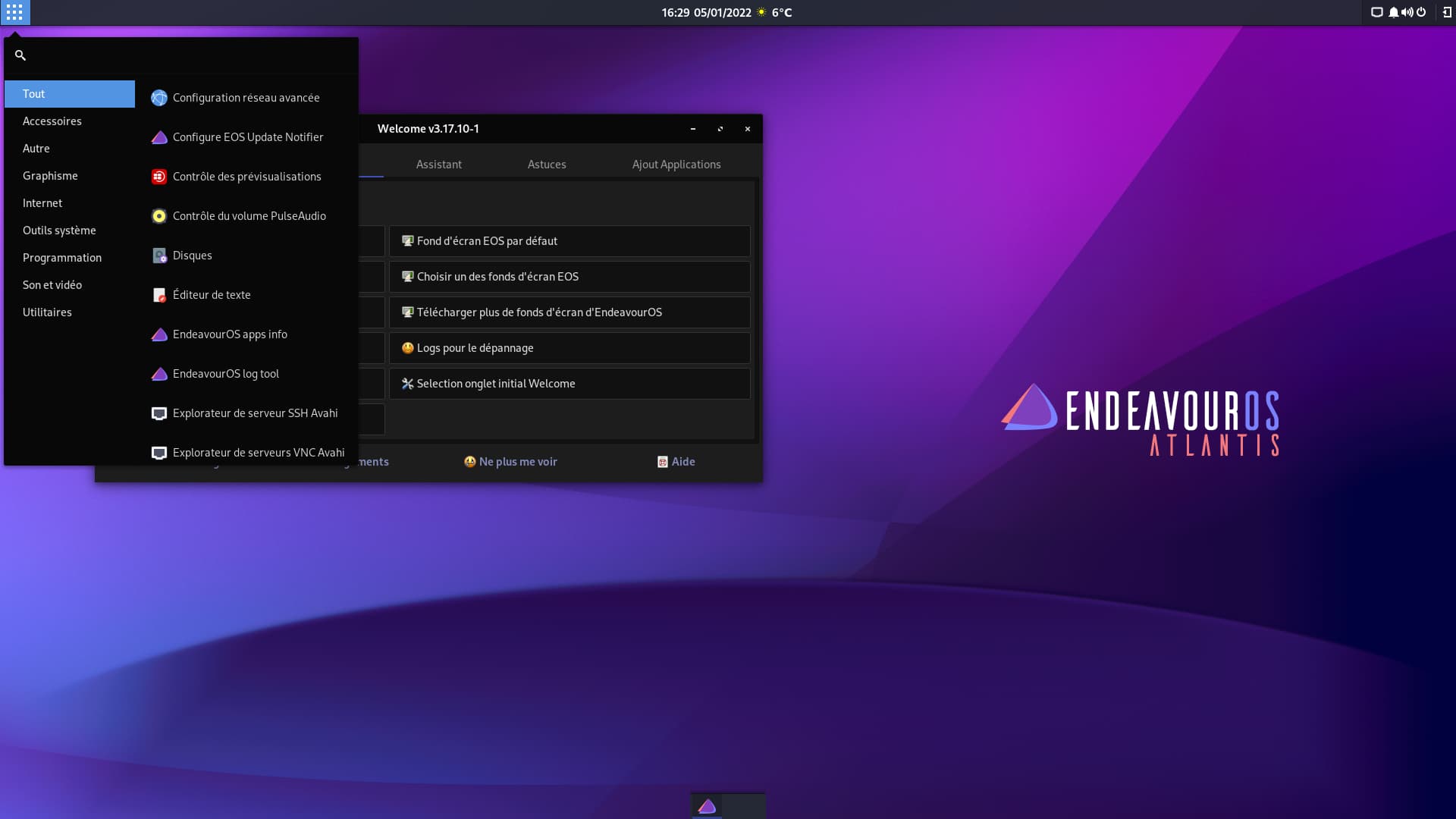Launch EndeavourOS log tool

tap(248, 374)
